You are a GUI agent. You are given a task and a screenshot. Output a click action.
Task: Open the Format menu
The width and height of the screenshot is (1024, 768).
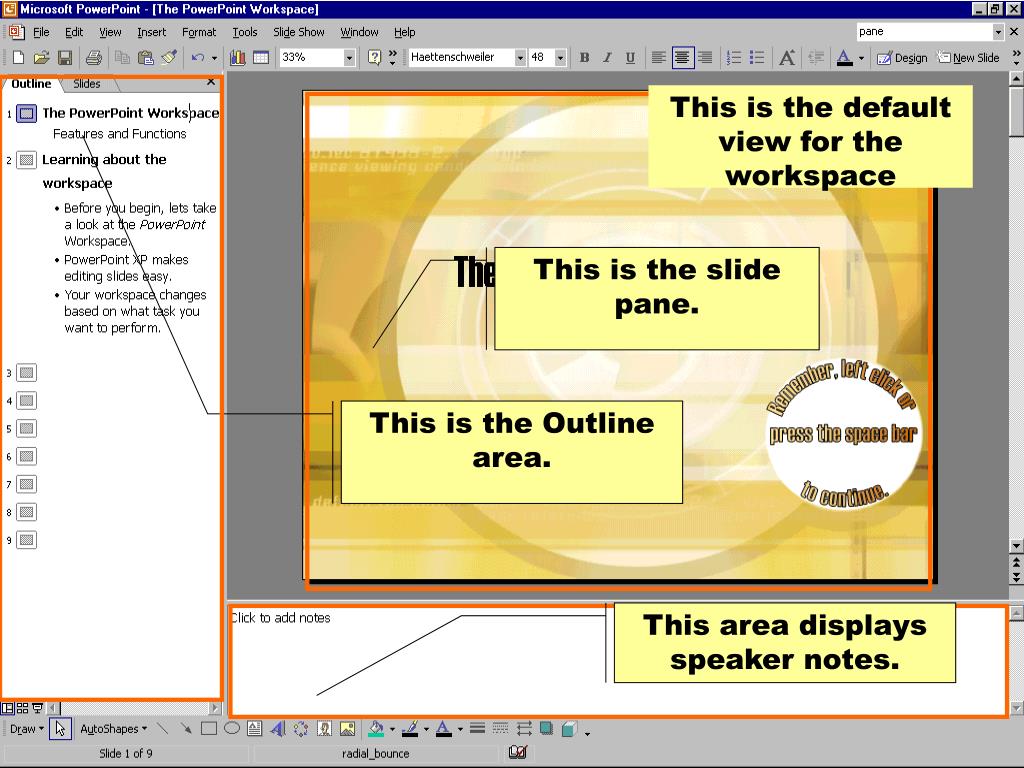(x=199, y=32)
